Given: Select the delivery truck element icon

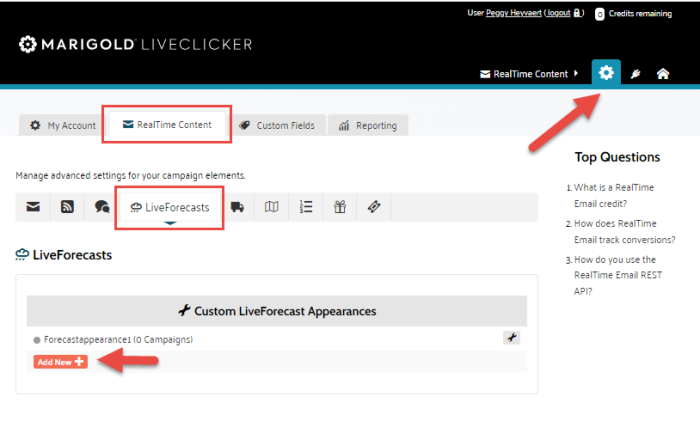Looking at the screenshot, I should coord(237,207).
